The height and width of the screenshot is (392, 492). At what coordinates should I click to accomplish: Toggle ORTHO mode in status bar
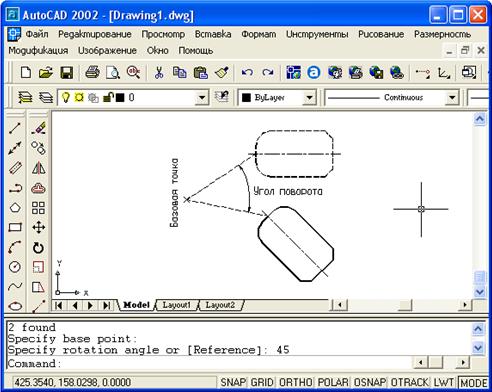click(296, 382)
